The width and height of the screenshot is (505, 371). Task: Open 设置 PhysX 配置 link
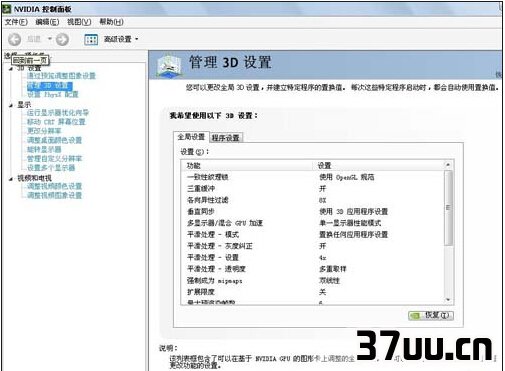[53, 95]
